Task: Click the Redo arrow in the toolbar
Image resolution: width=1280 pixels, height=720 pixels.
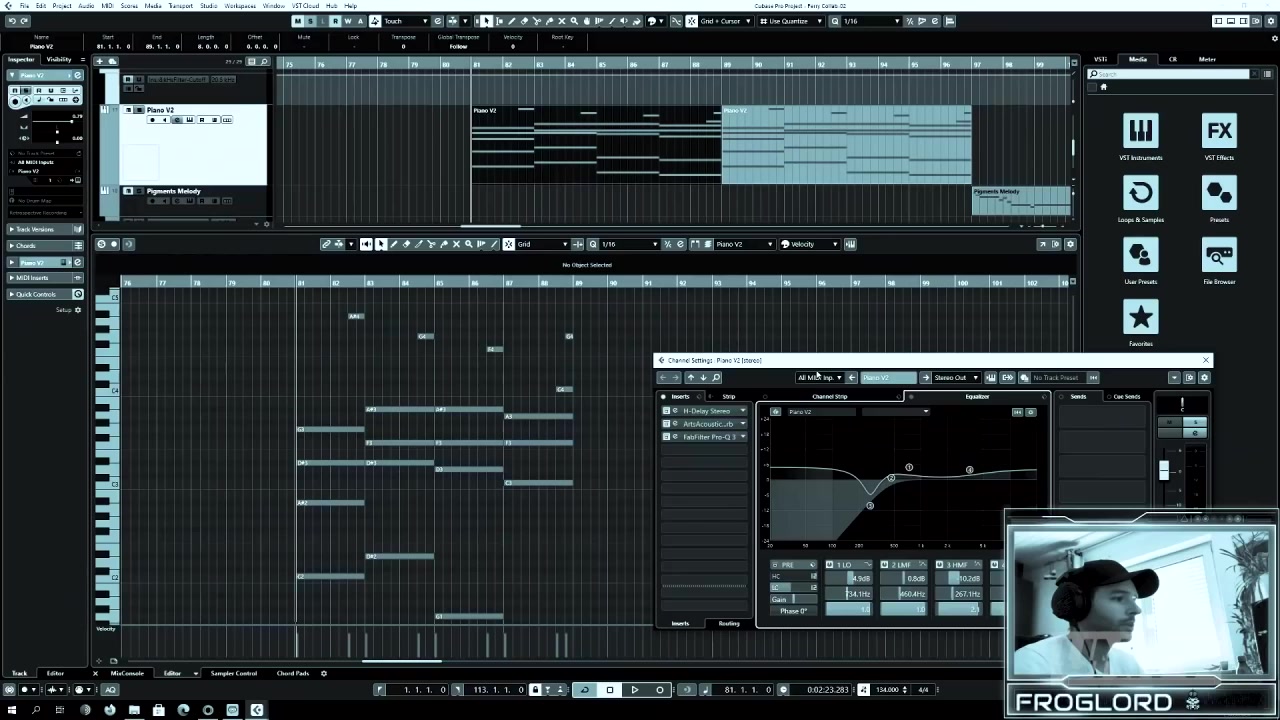Action: pos(25,21)
